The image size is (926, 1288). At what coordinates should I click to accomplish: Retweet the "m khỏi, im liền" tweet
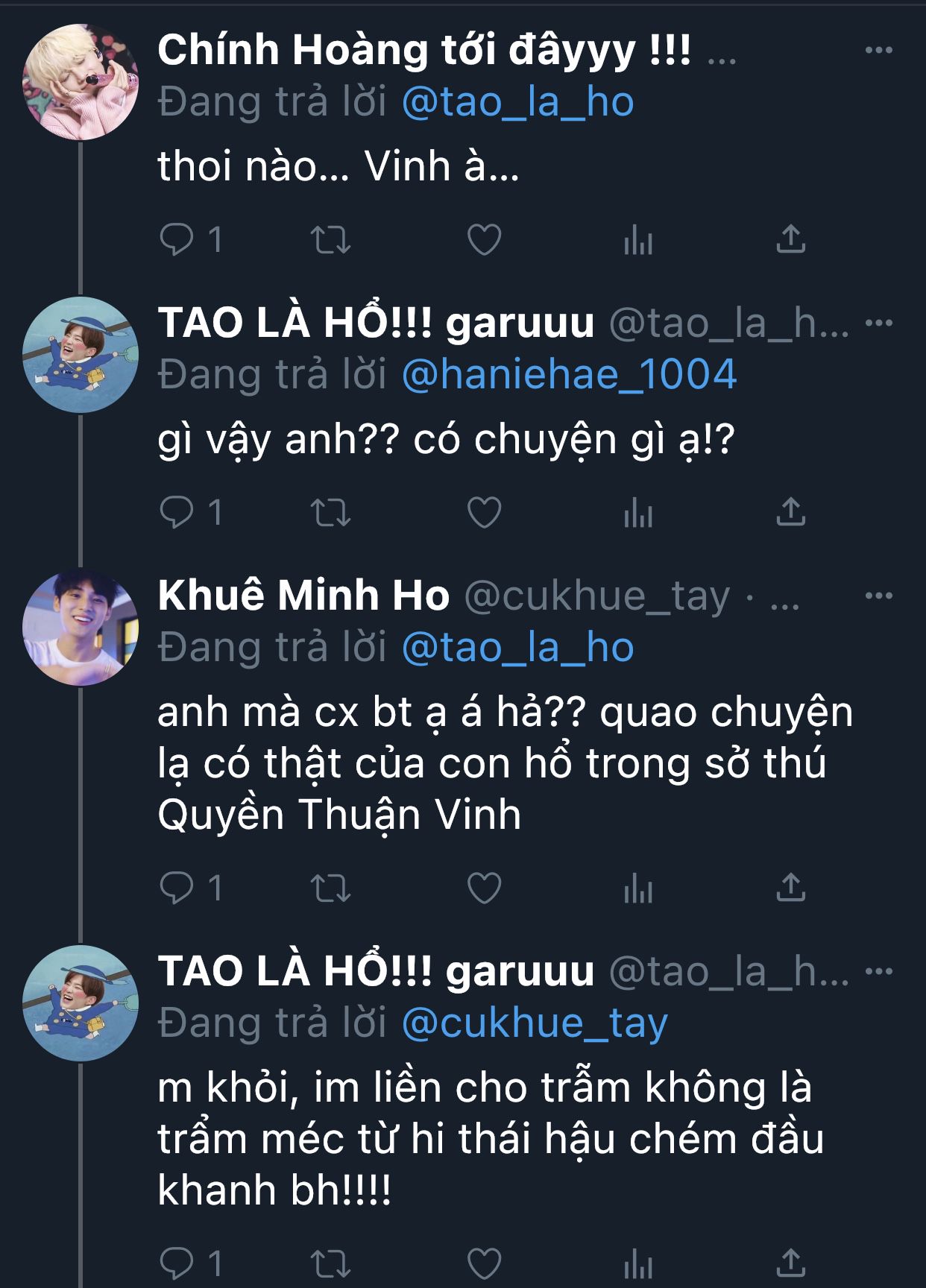pyautogui.click(x=330, y=1264)
